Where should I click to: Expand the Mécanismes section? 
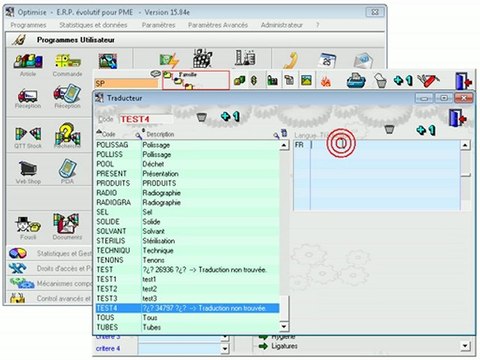click(49, 283)
